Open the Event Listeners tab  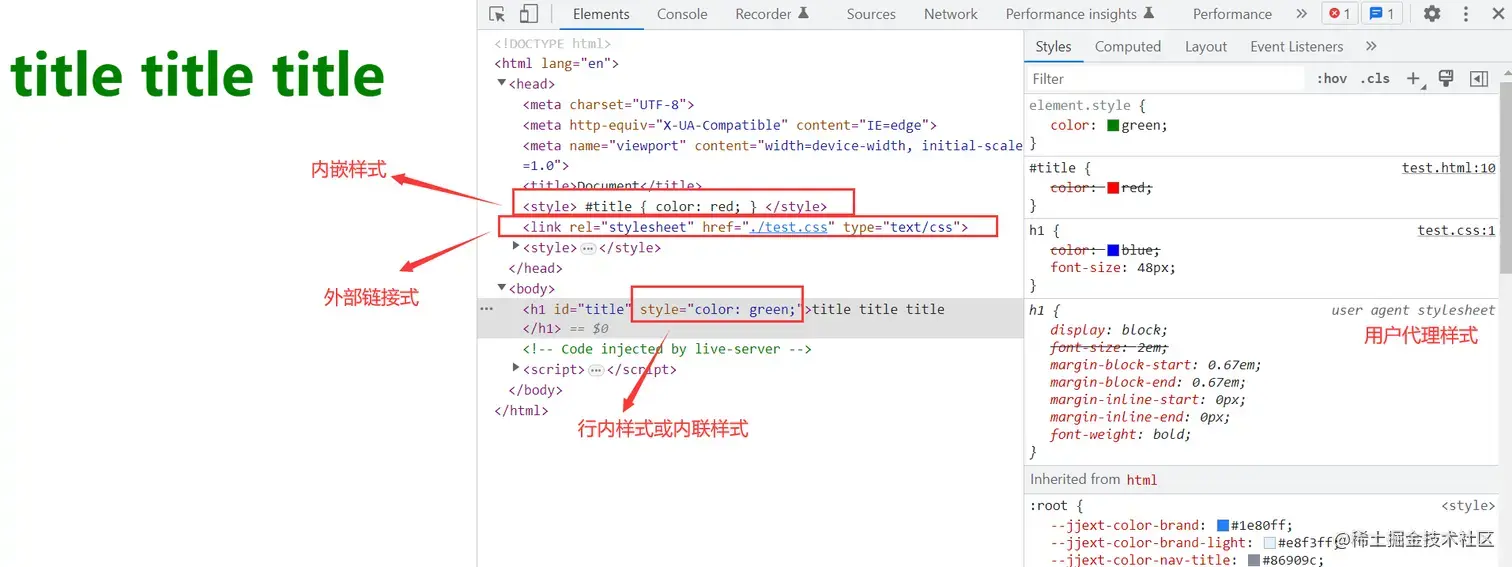1297,46
